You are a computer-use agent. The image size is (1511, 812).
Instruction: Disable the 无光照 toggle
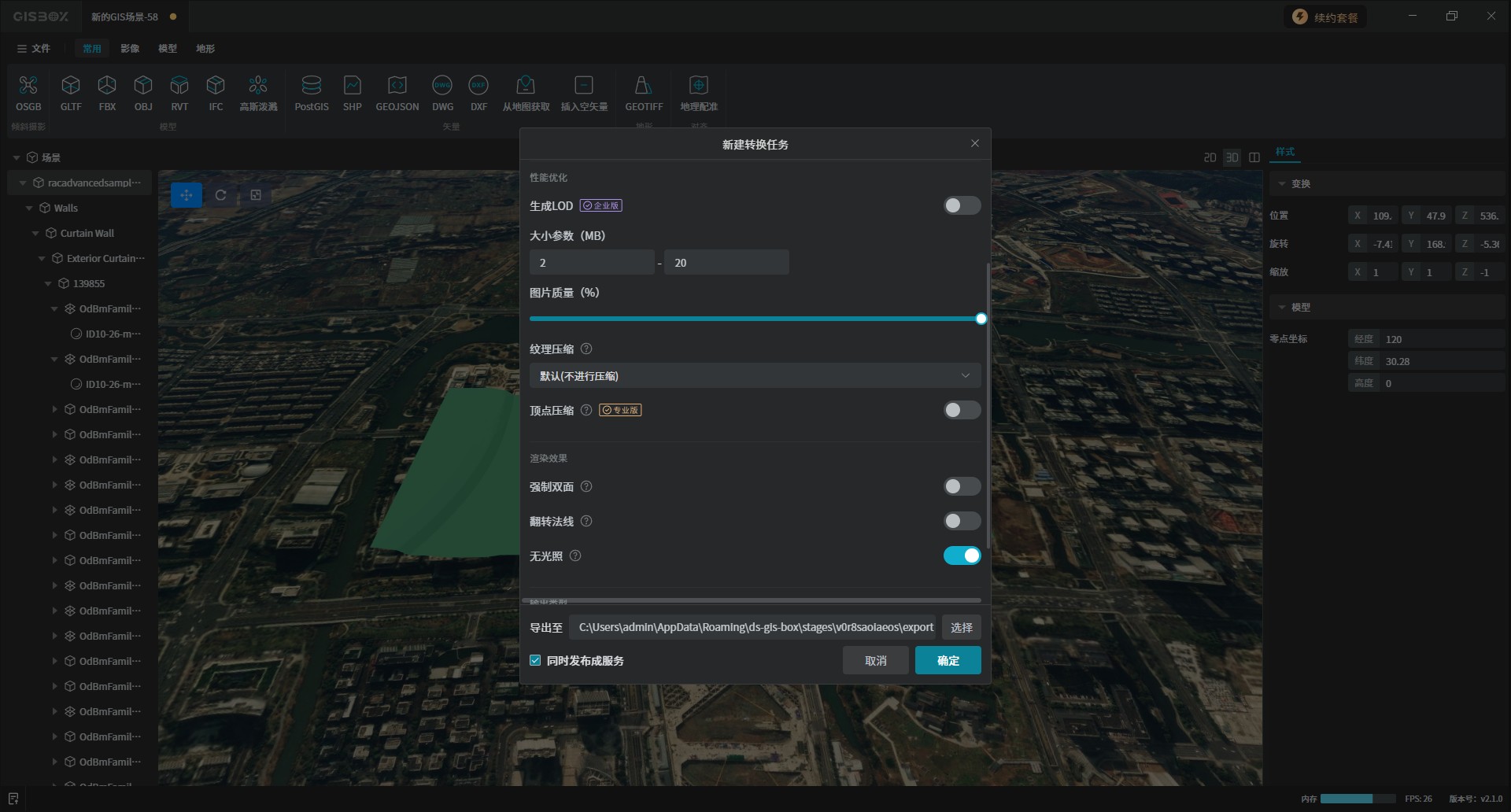(x=962, y=556)
